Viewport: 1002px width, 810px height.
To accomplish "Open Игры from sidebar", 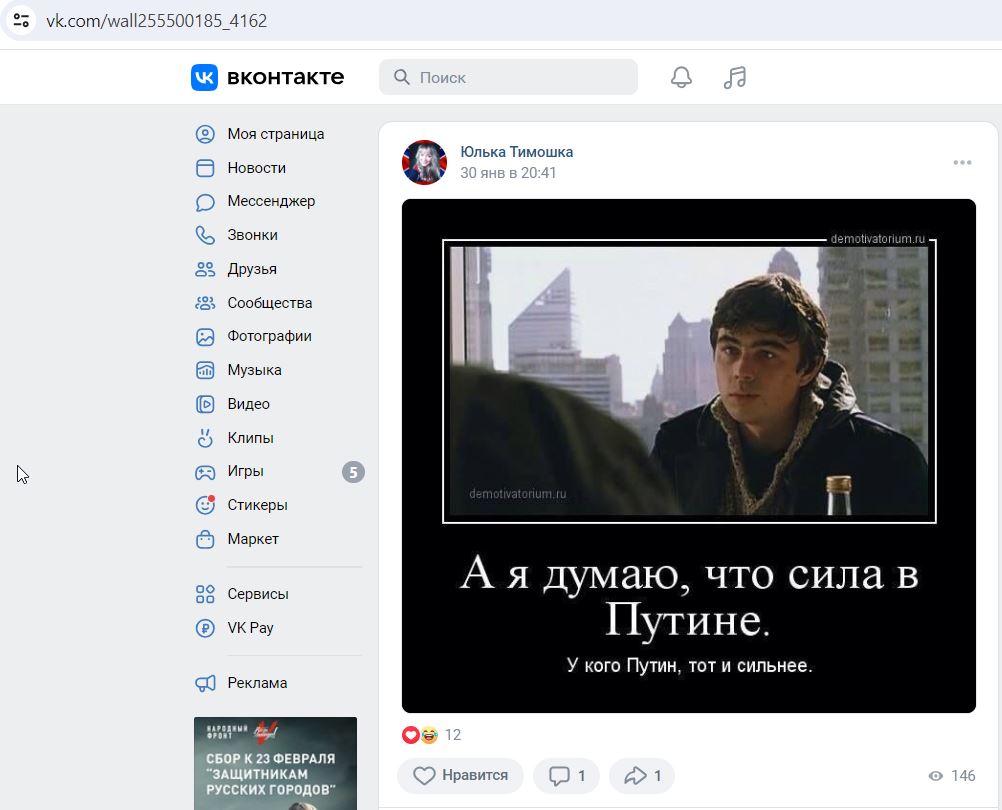I will pos(245,471).
